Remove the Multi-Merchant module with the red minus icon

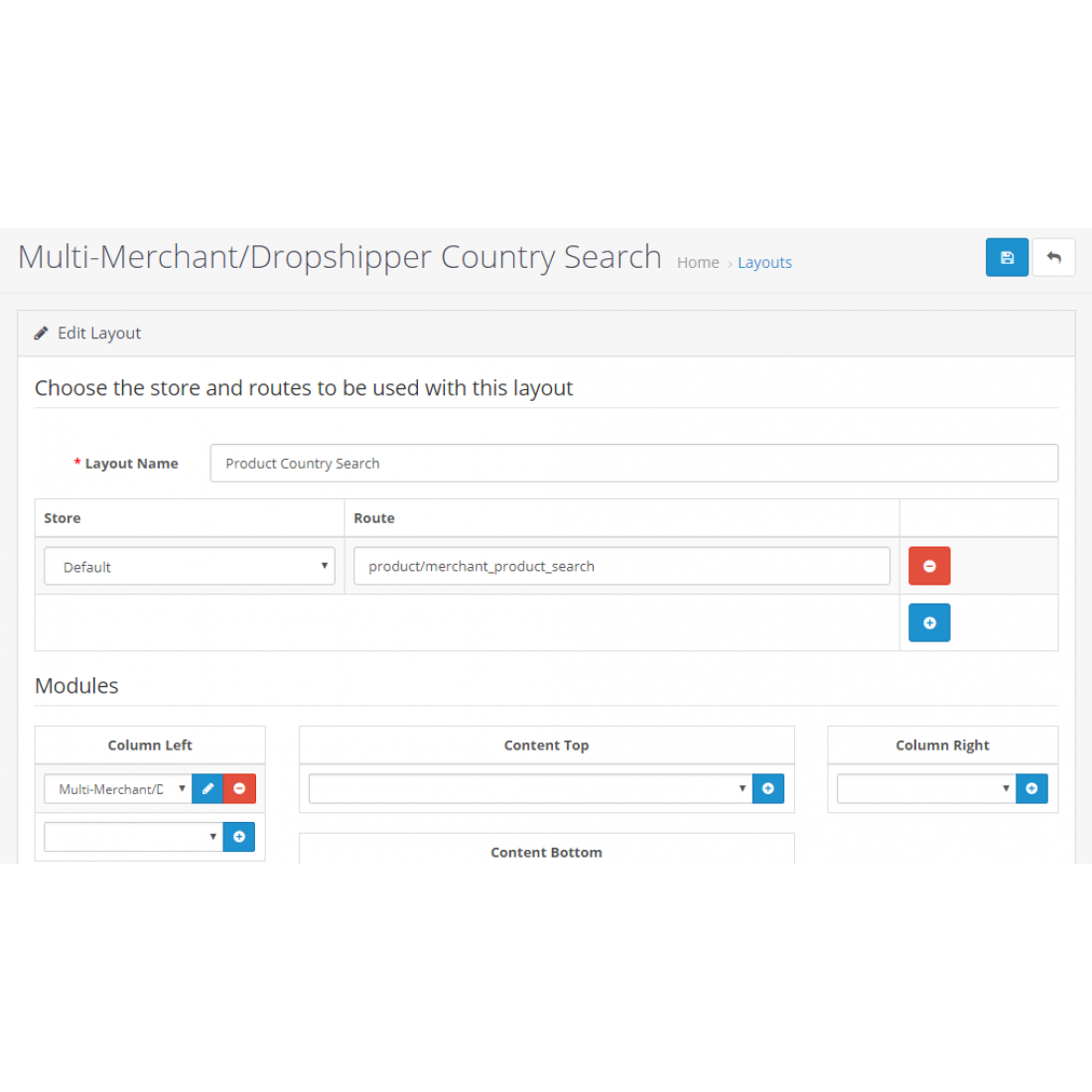(239, 788)
